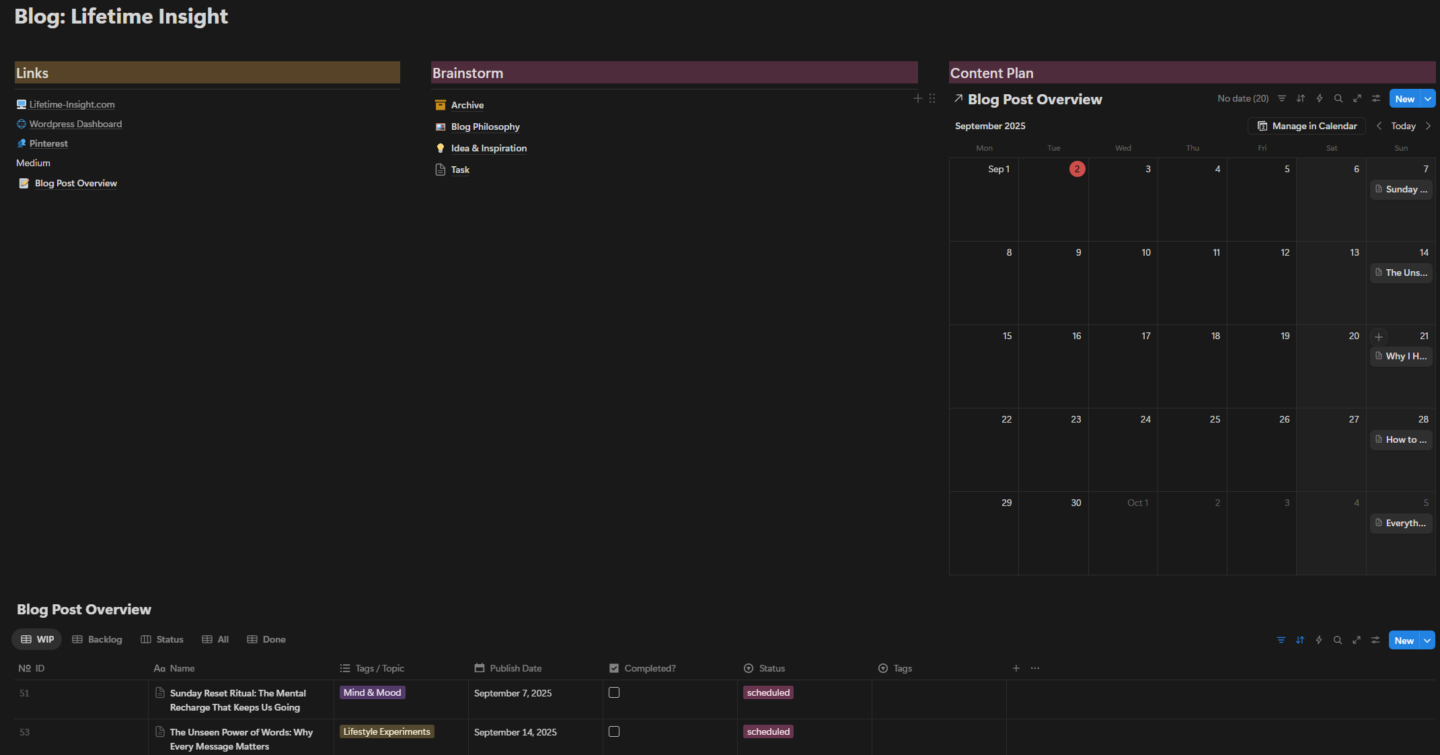Open sort options in the calendar view toolbar
The image size is (1440, 755).
[x=1300, y=98]
